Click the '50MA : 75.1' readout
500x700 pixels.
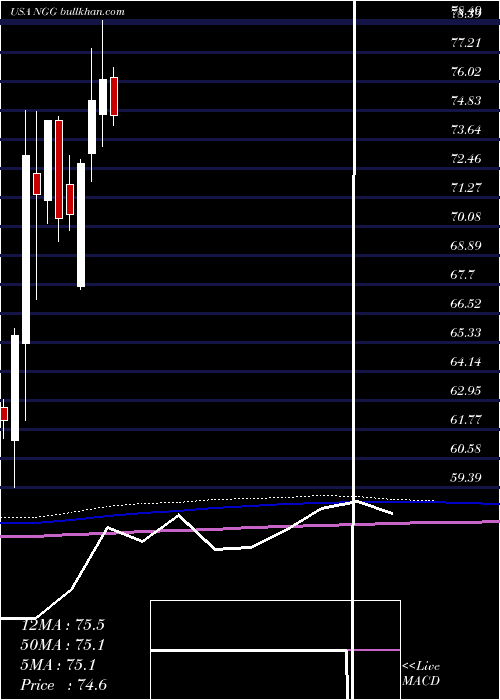[x=62, y=645]
